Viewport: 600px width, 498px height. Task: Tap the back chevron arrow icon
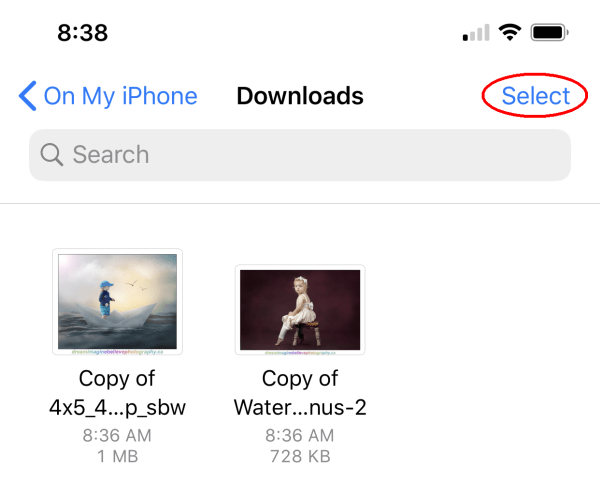click(x=27, y=97)
